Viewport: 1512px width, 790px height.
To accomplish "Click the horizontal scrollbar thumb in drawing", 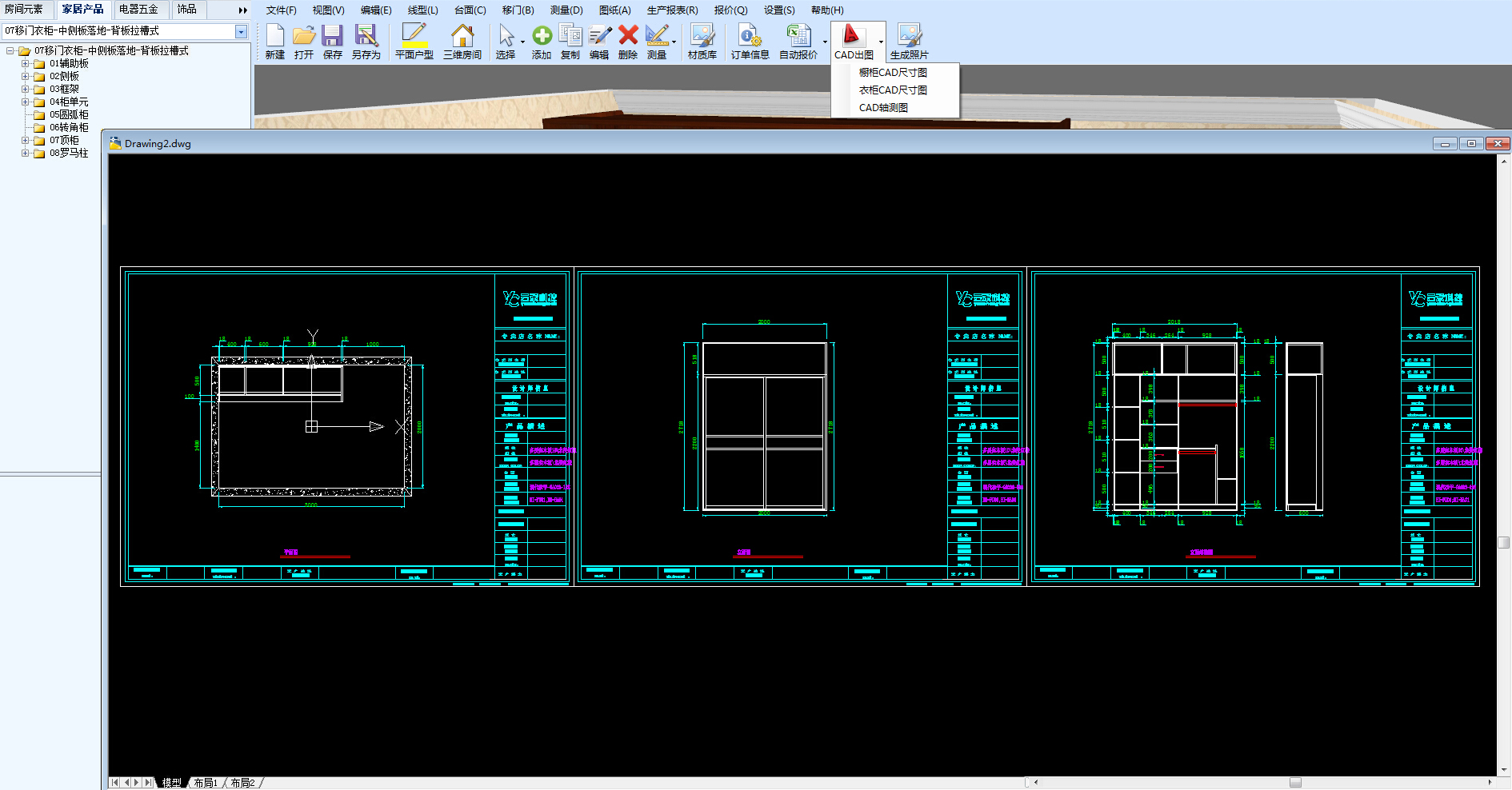I will point(1295,783).
